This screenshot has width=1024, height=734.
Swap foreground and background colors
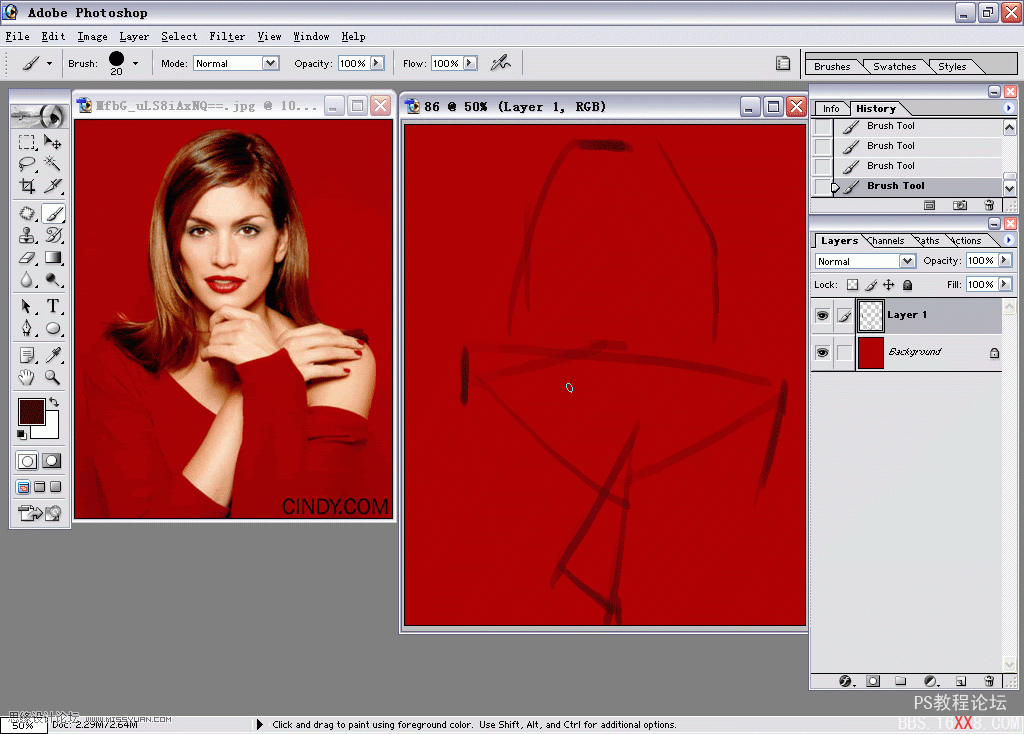point(54,402)
